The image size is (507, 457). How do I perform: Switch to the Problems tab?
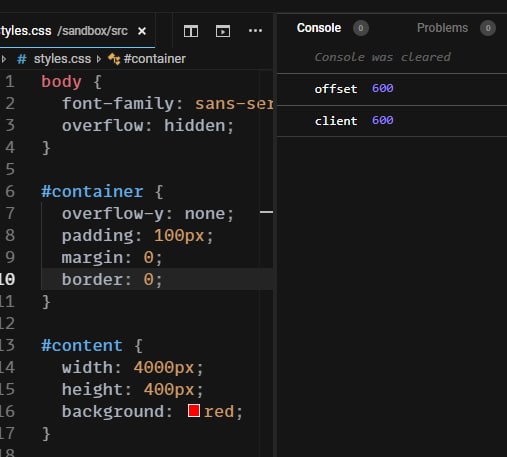442,28
